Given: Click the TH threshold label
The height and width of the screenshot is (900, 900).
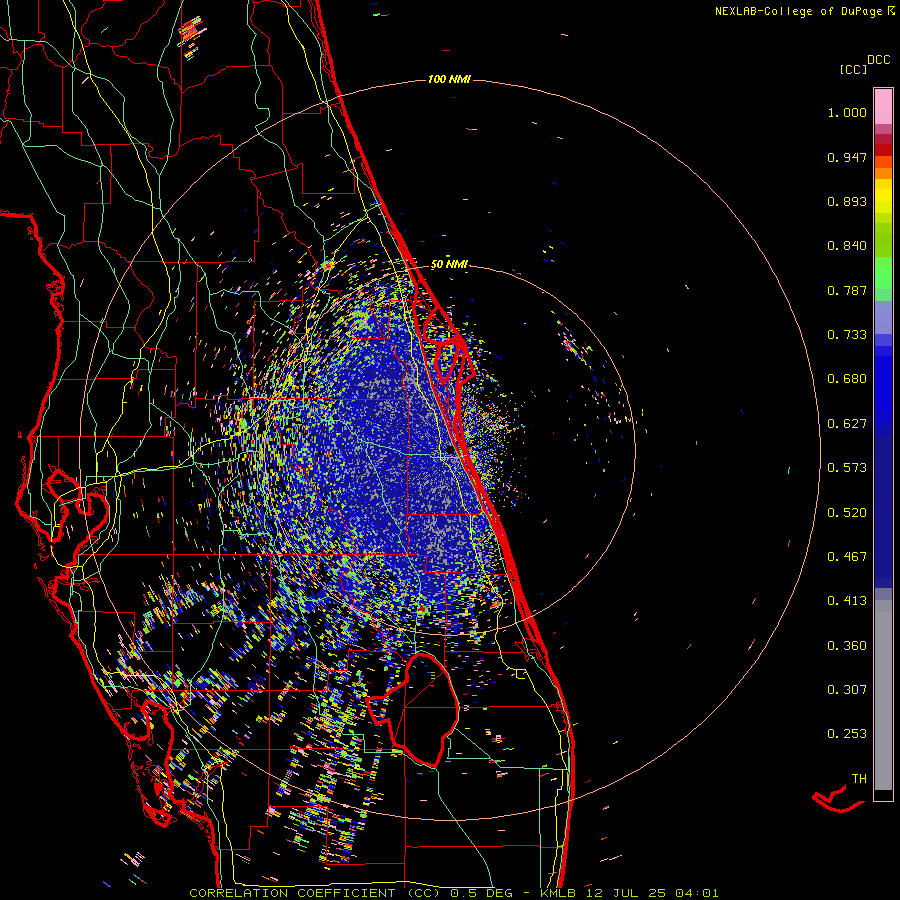Looking at the screenshot, I should (859, 779).
